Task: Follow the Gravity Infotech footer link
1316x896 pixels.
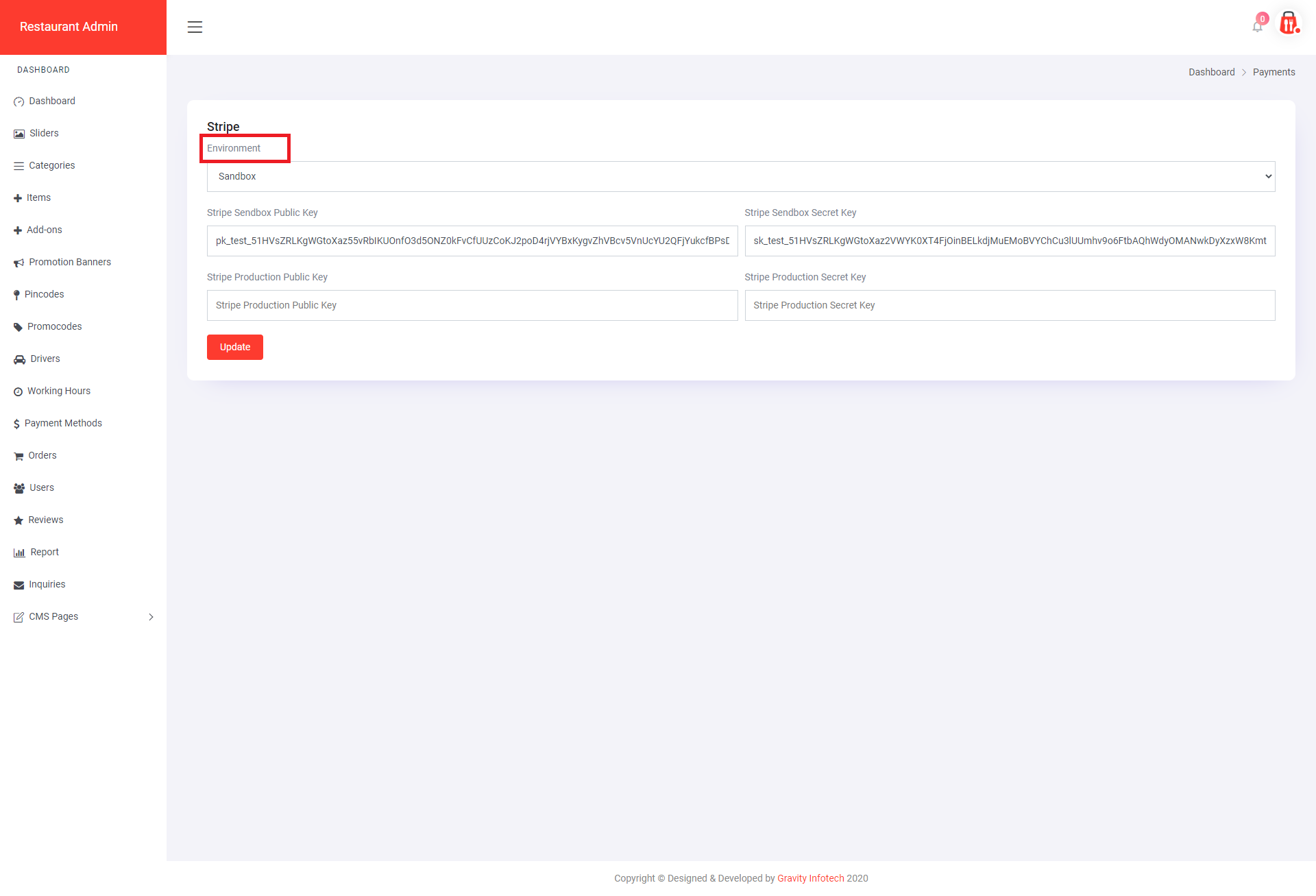Action: [810, 878]
